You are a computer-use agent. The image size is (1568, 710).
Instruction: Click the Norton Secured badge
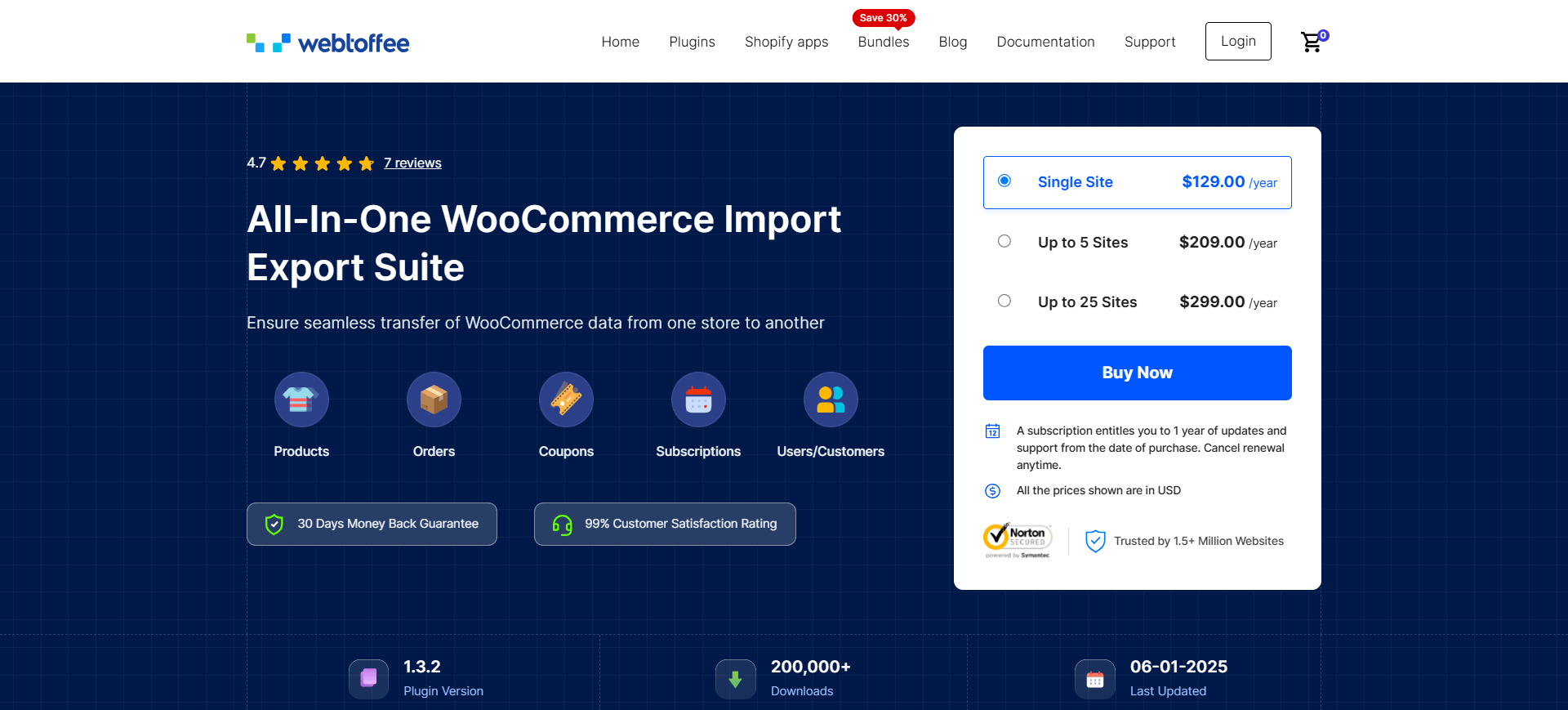pyautogui.click(x=1018, y=540)
